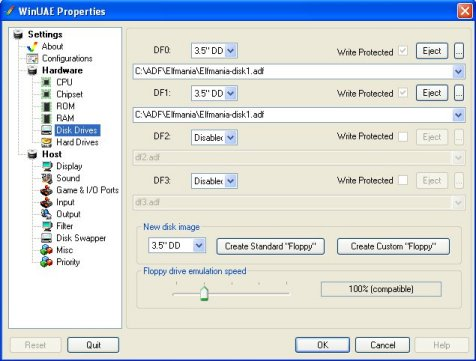
Task: Click the 100% (compatible) speed field
Action: pyautogui.click(x=381, y=289)
